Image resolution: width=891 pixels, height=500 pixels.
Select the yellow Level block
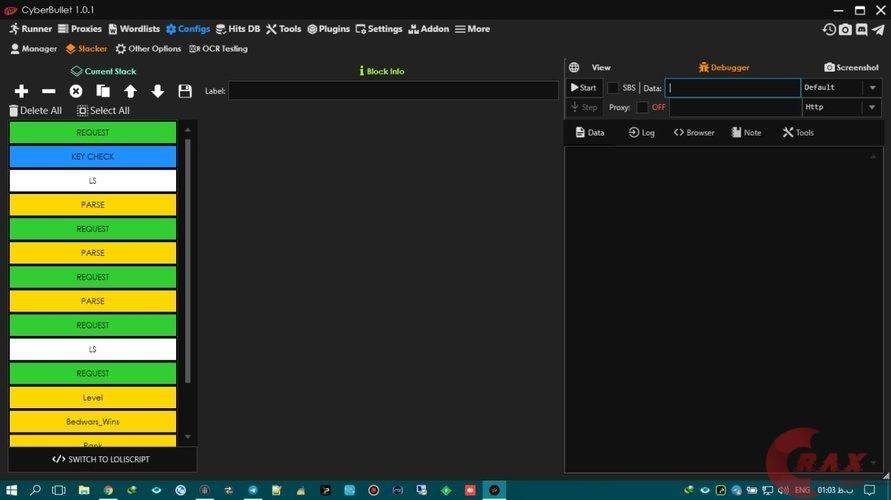93,398
